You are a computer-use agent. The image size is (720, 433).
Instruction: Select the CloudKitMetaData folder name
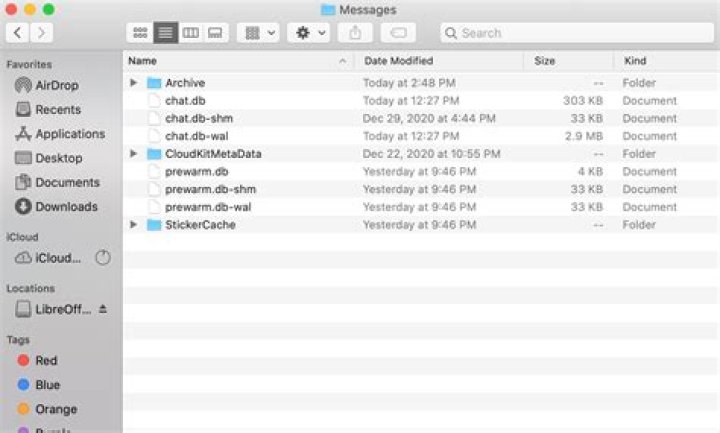pyautogui.click(x=213, y=154)
